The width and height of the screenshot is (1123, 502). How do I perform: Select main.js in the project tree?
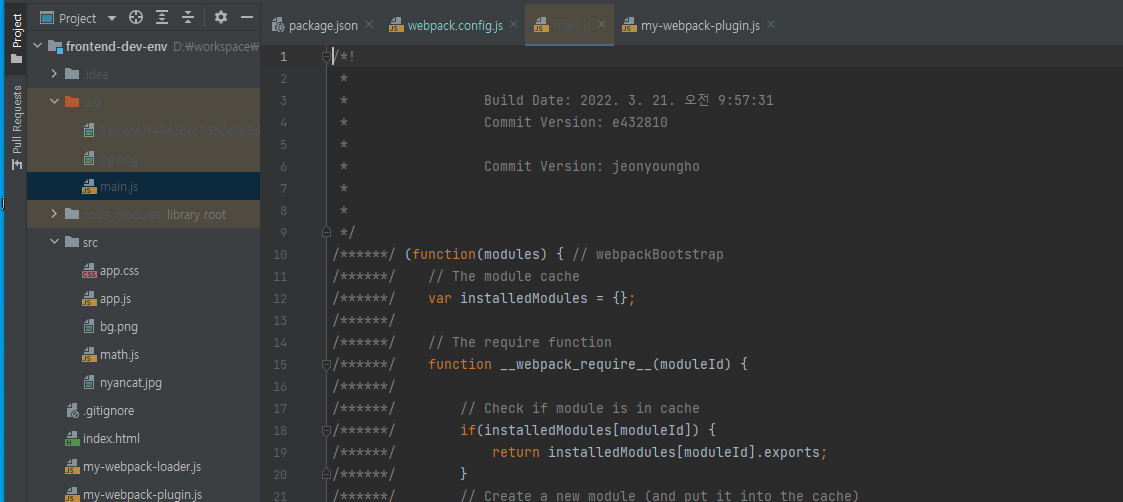click(x=143, y=186)
